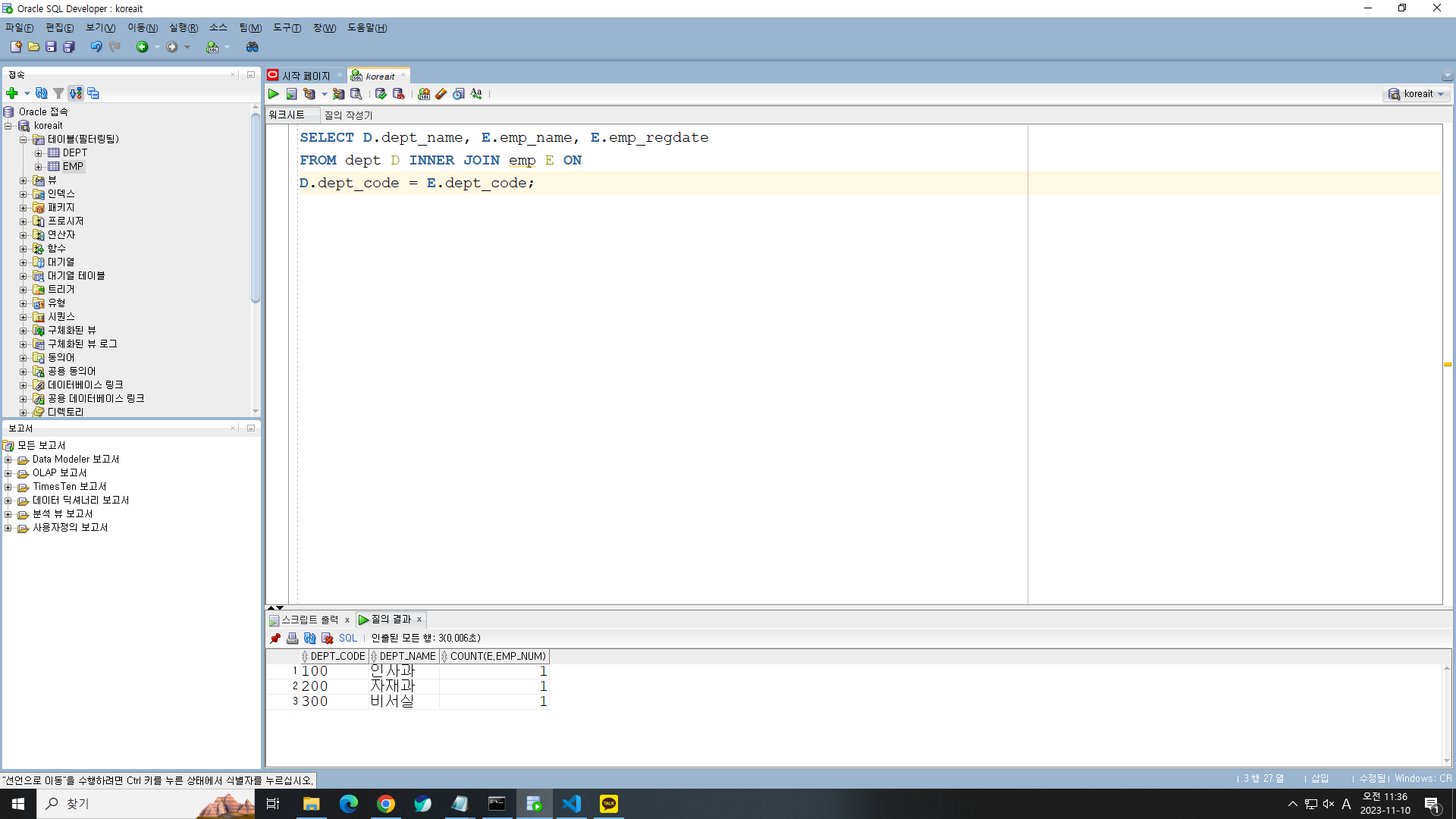Image resolution: width=1456 pixels, height=819 pixels.
Task: Click the SQL link in the results toolbar
Action: click(347, 639)
